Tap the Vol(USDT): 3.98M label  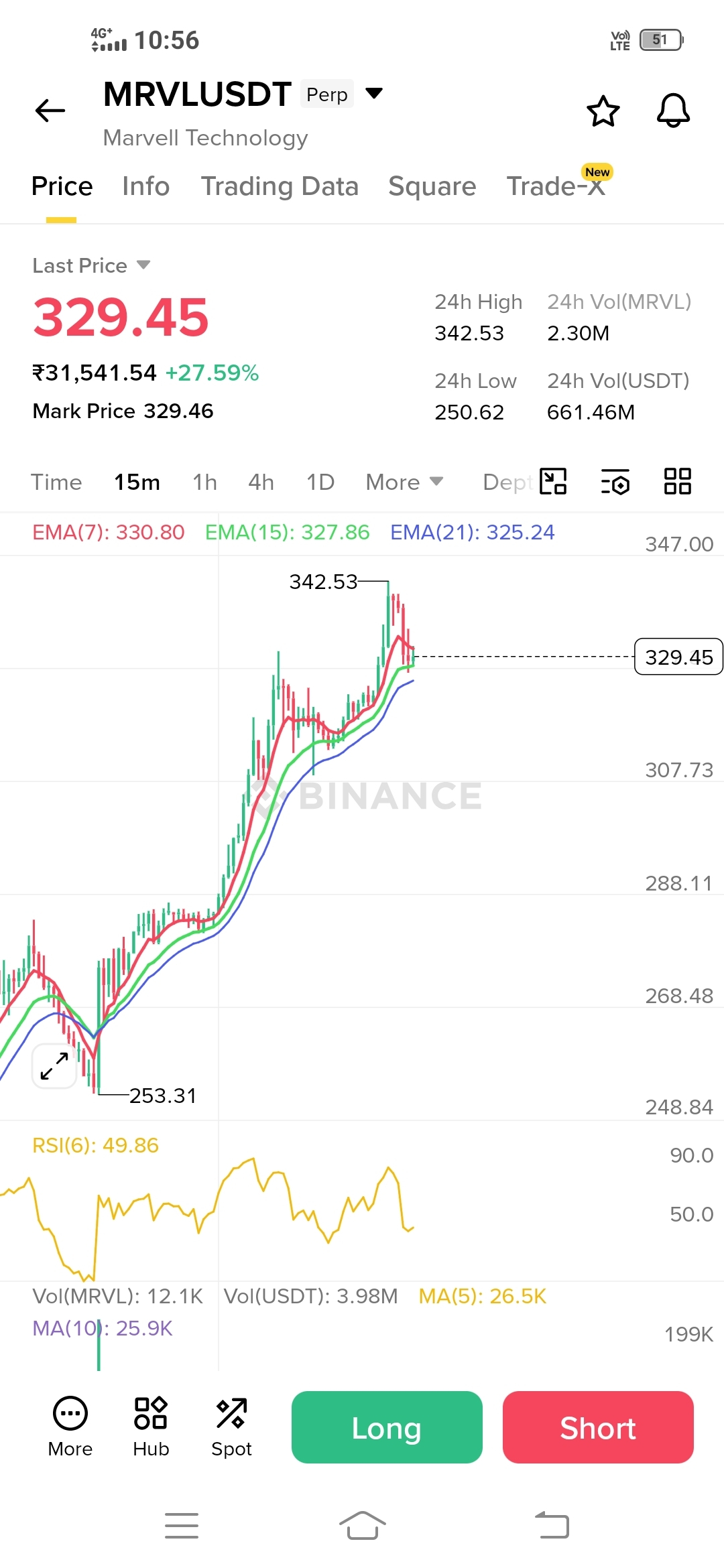pos(310,1296)
